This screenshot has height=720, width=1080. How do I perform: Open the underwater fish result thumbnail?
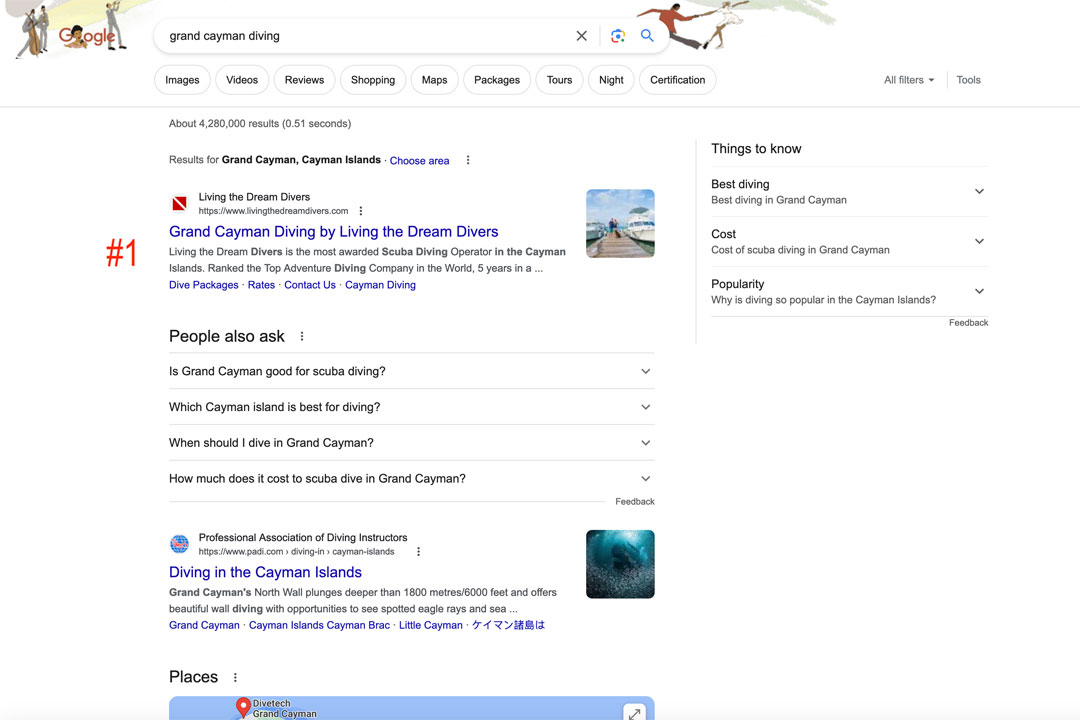620,564
